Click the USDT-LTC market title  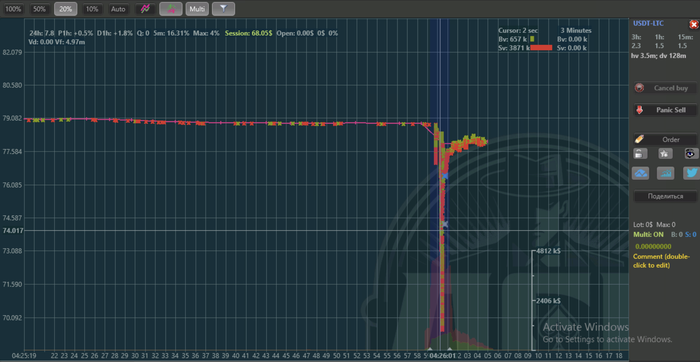(648, 23)
